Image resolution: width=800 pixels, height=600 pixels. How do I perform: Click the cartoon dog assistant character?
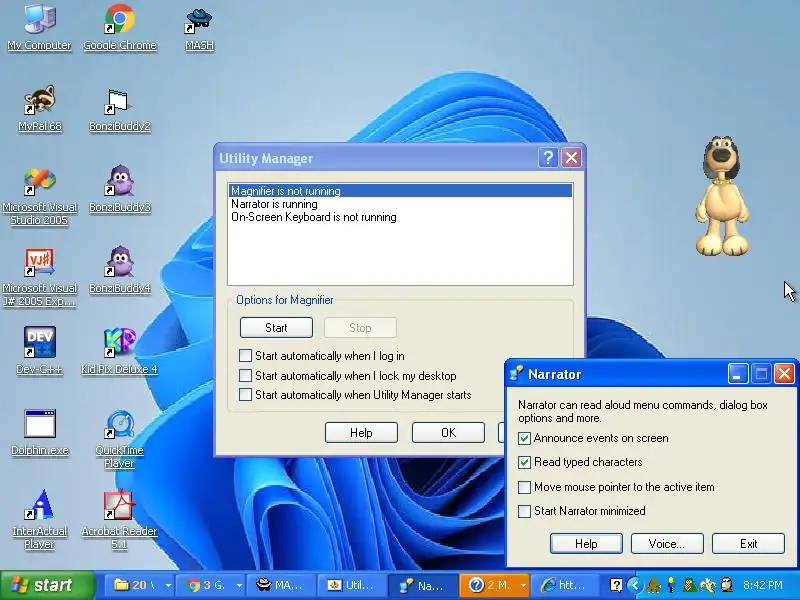[721, 196]
